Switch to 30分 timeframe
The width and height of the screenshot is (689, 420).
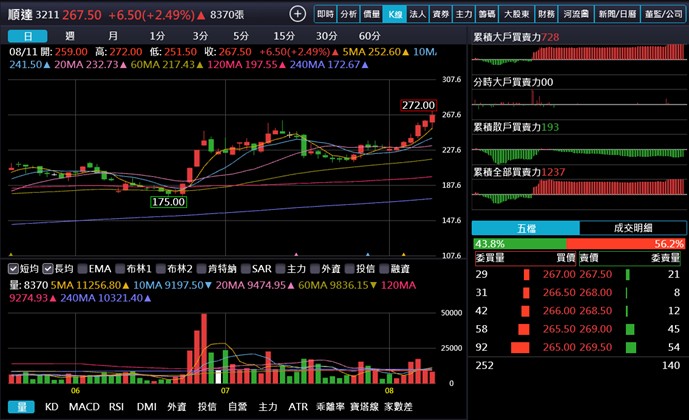coord(326,36)
